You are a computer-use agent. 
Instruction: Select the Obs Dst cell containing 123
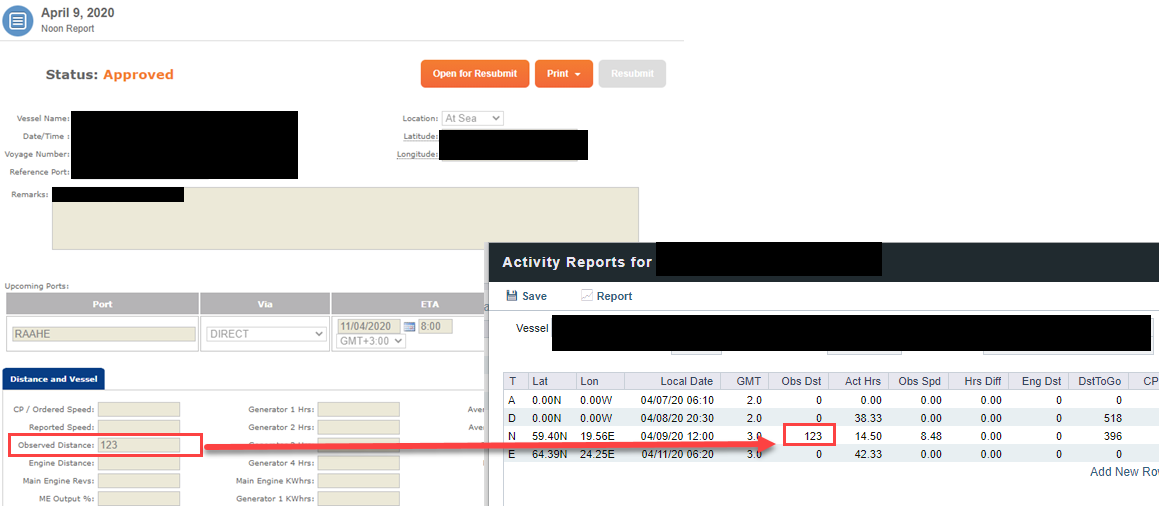coord(809,436)
